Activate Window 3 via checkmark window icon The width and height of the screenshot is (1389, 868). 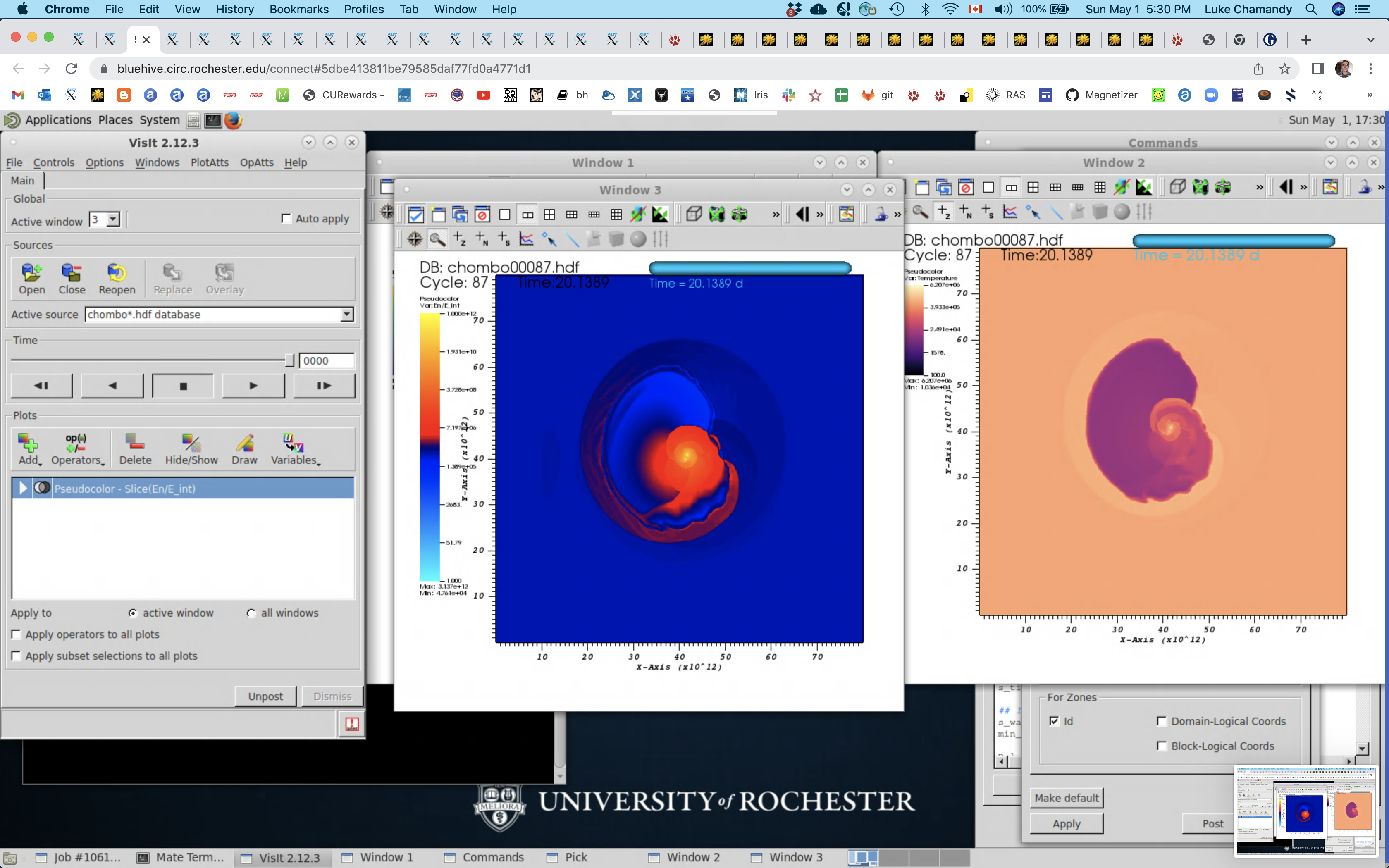[x=415, y=215]
